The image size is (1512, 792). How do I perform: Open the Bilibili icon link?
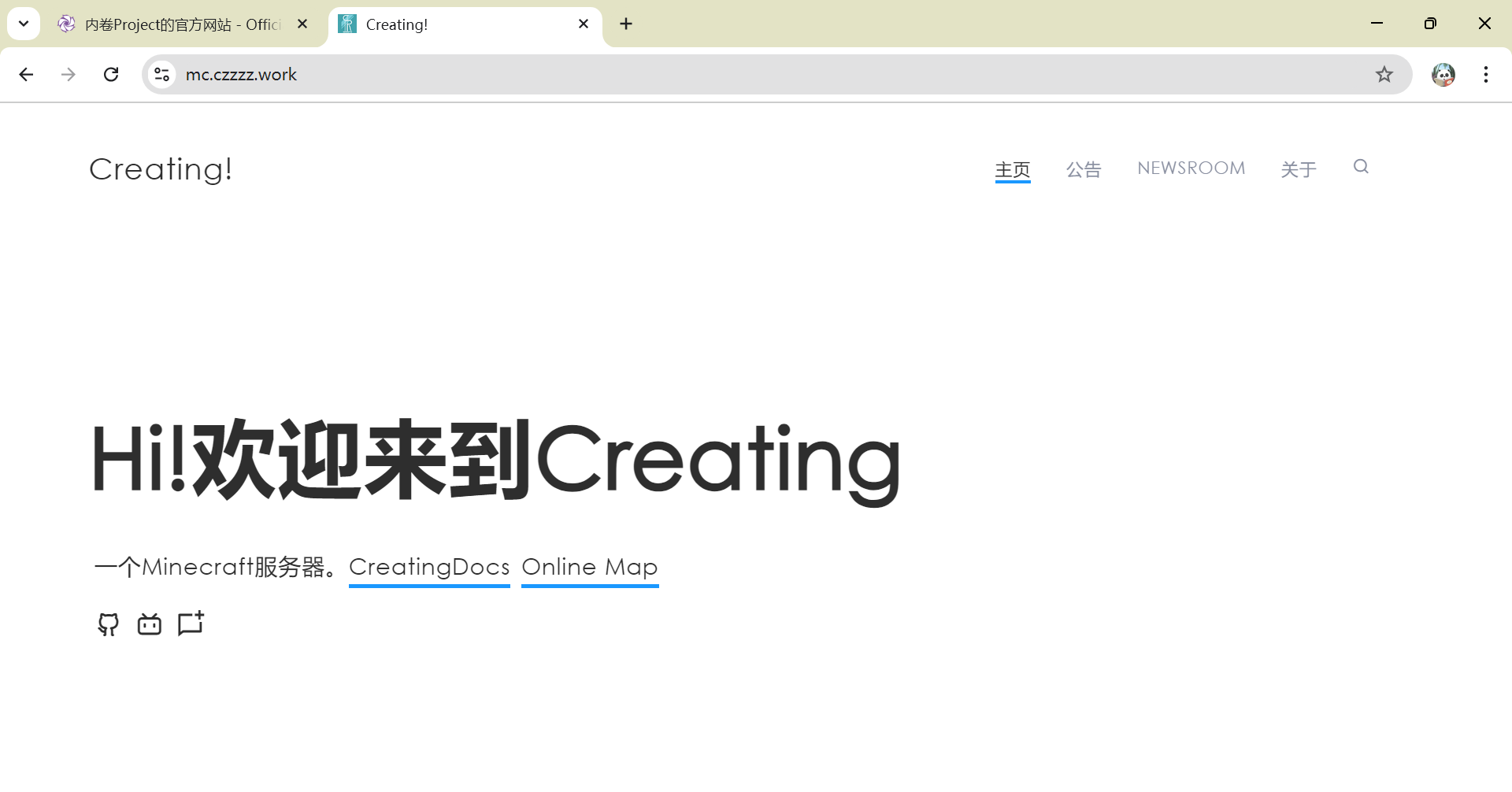coord(150,624)
